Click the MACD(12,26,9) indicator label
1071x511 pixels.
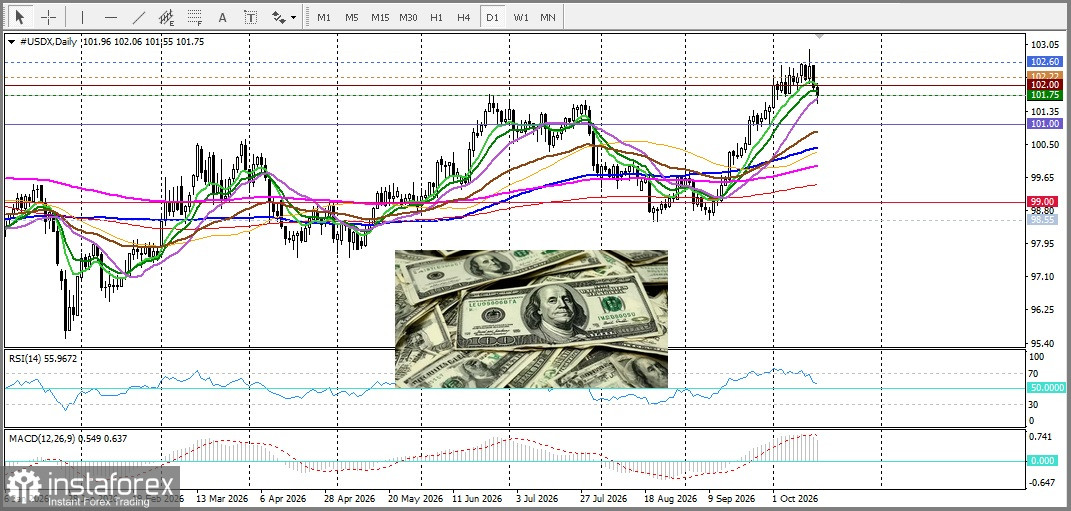point(68,438)
